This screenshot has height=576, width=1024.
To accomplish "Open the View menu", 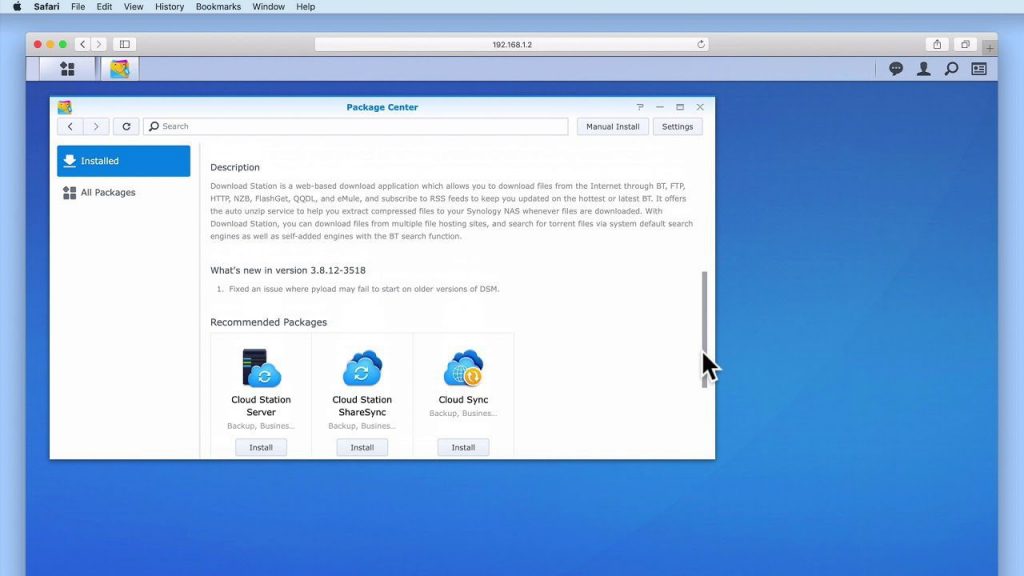I will tap(133, 7).
